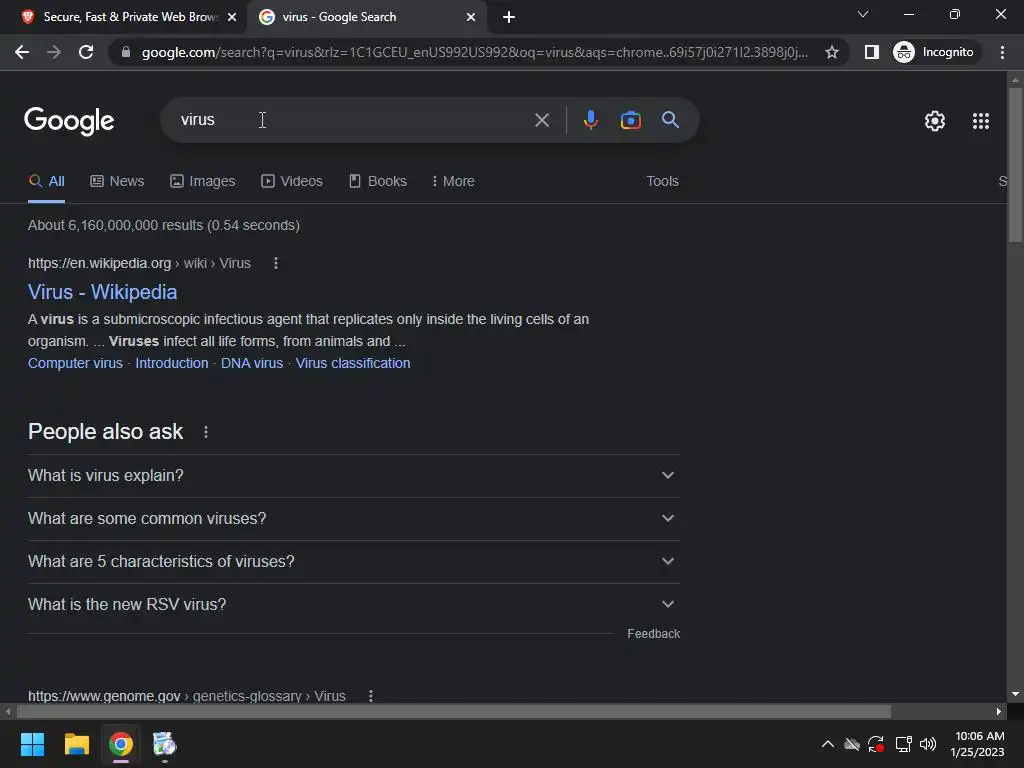This screenshot has height=768, width=1024.
Task: Click the vertical scrollbar thumb
Action: click(1015, 165)
